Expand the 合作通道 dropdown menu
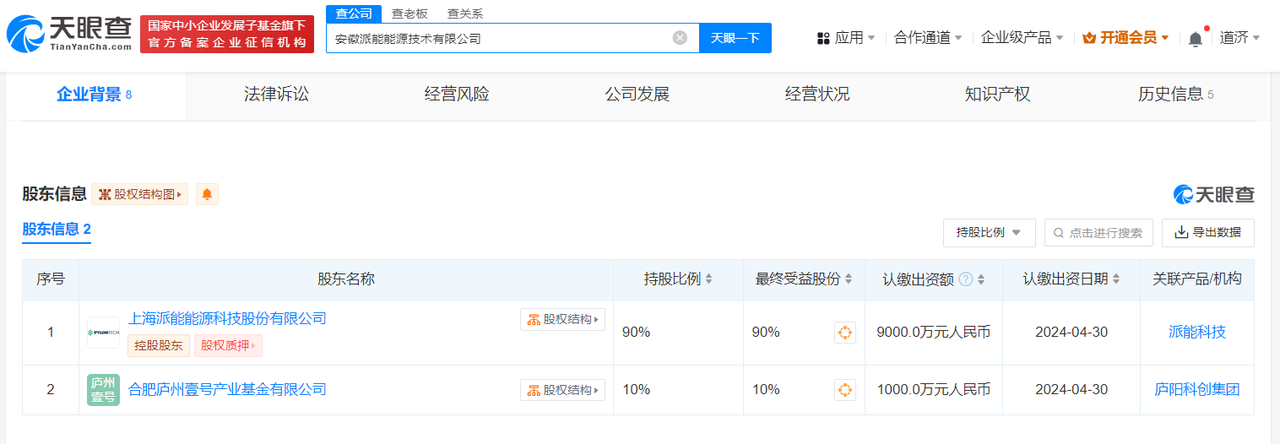The height and width of the screenshot is (444, 1280). point(958,38)
